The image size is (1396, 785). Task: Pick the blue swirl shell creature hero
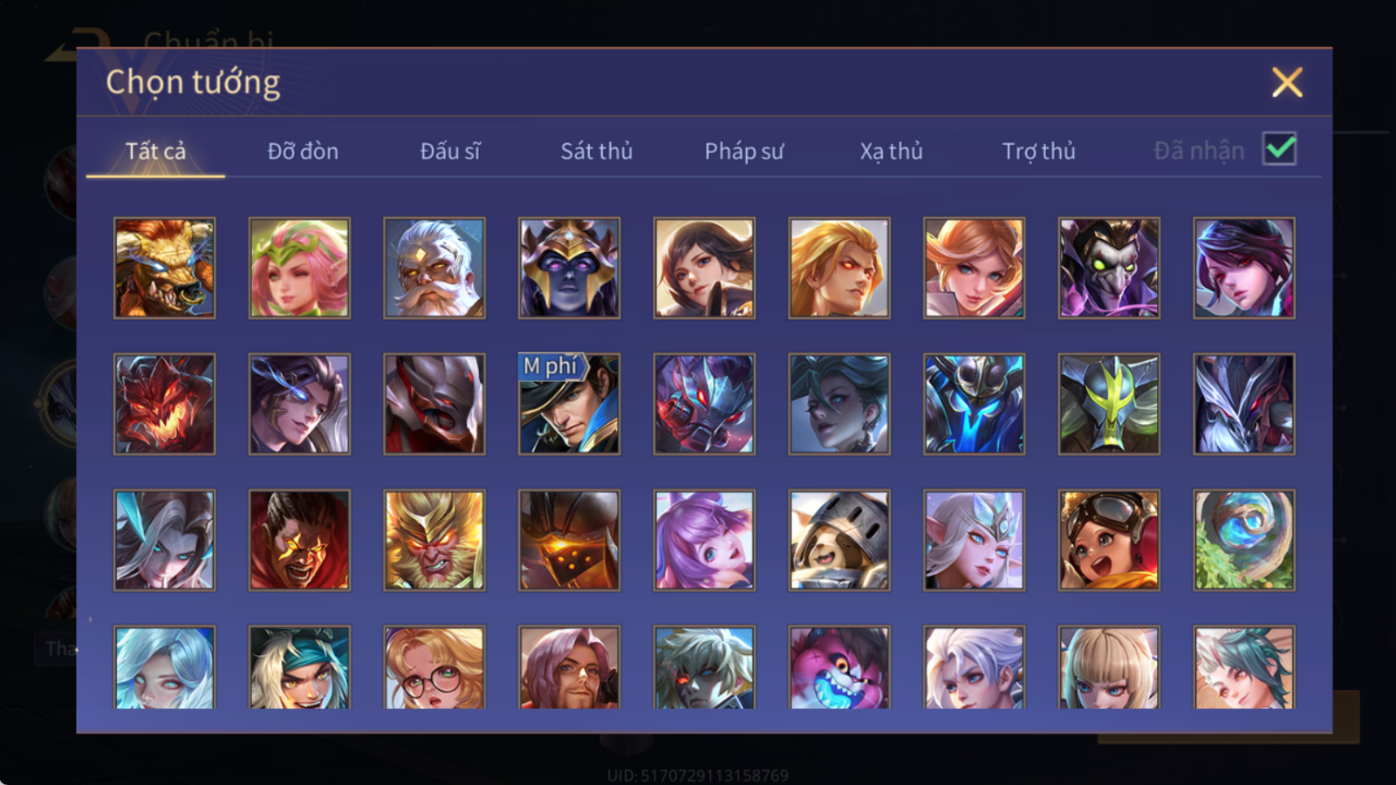[1244, 540]
